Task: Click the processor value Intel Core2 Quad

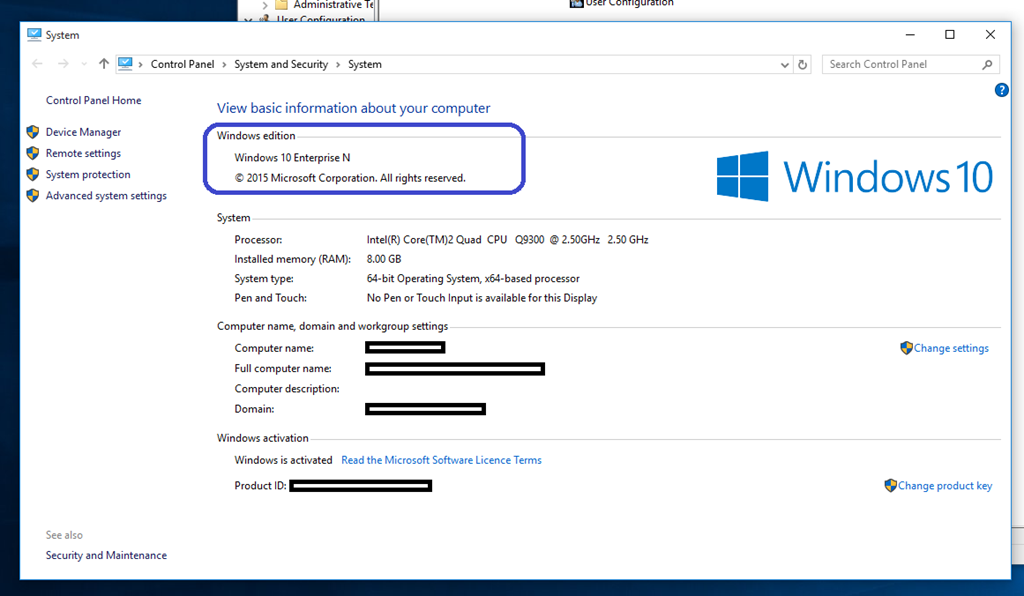Action: [x=507, y=240]
